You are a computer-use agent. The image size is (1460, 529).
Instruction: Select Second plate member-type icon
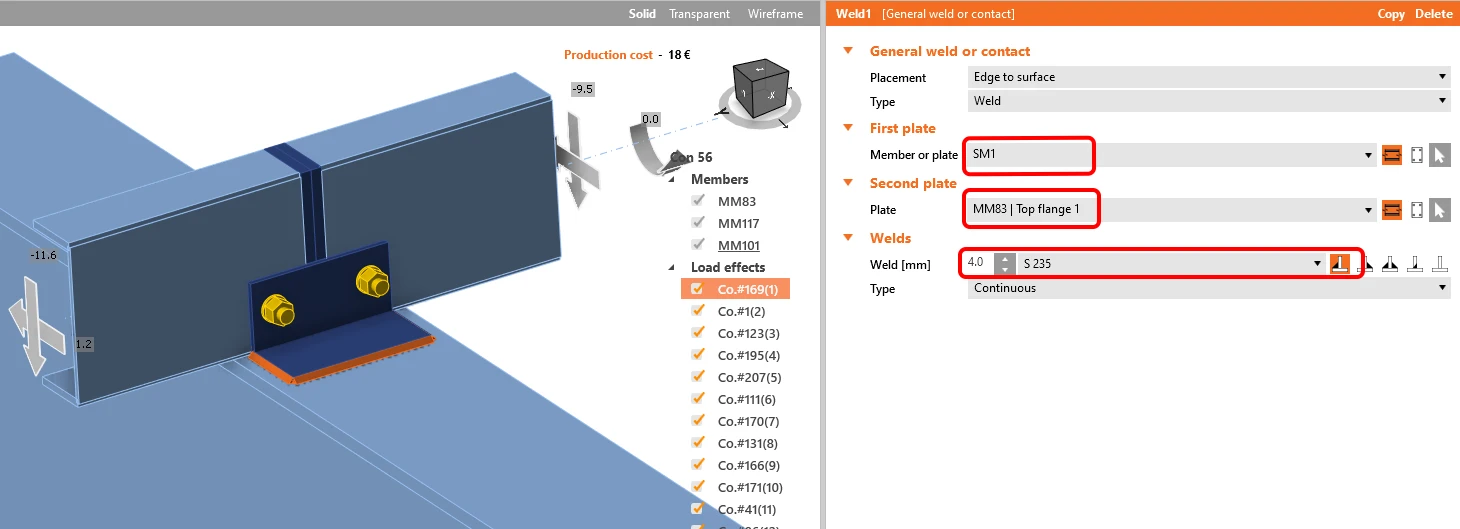(x=1391, y=210)
